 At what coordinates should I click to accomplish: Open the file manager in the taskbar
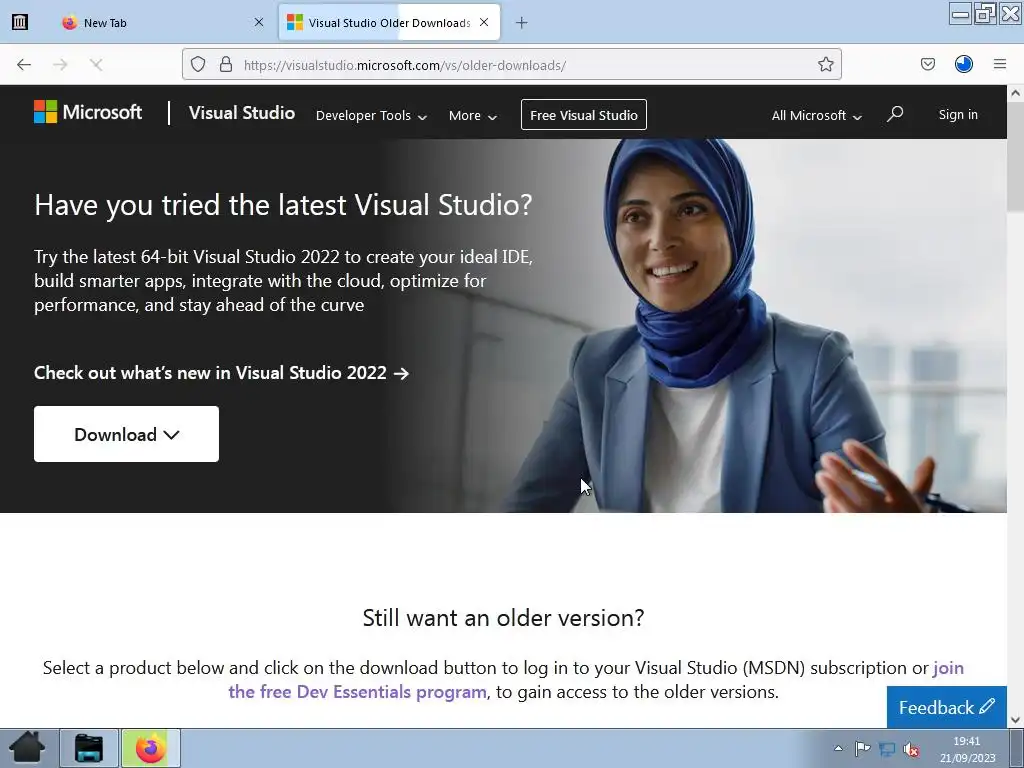pyautogui.click(x=89, y=748)
